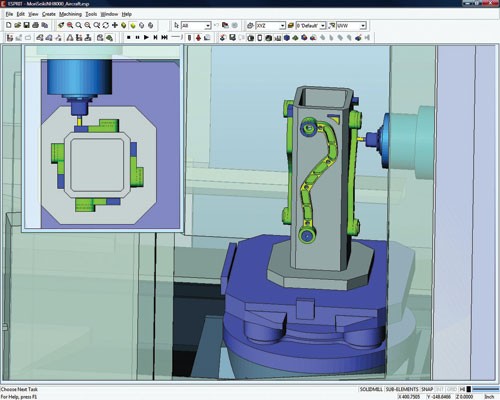Click the red tool display icon

[198, 38]
